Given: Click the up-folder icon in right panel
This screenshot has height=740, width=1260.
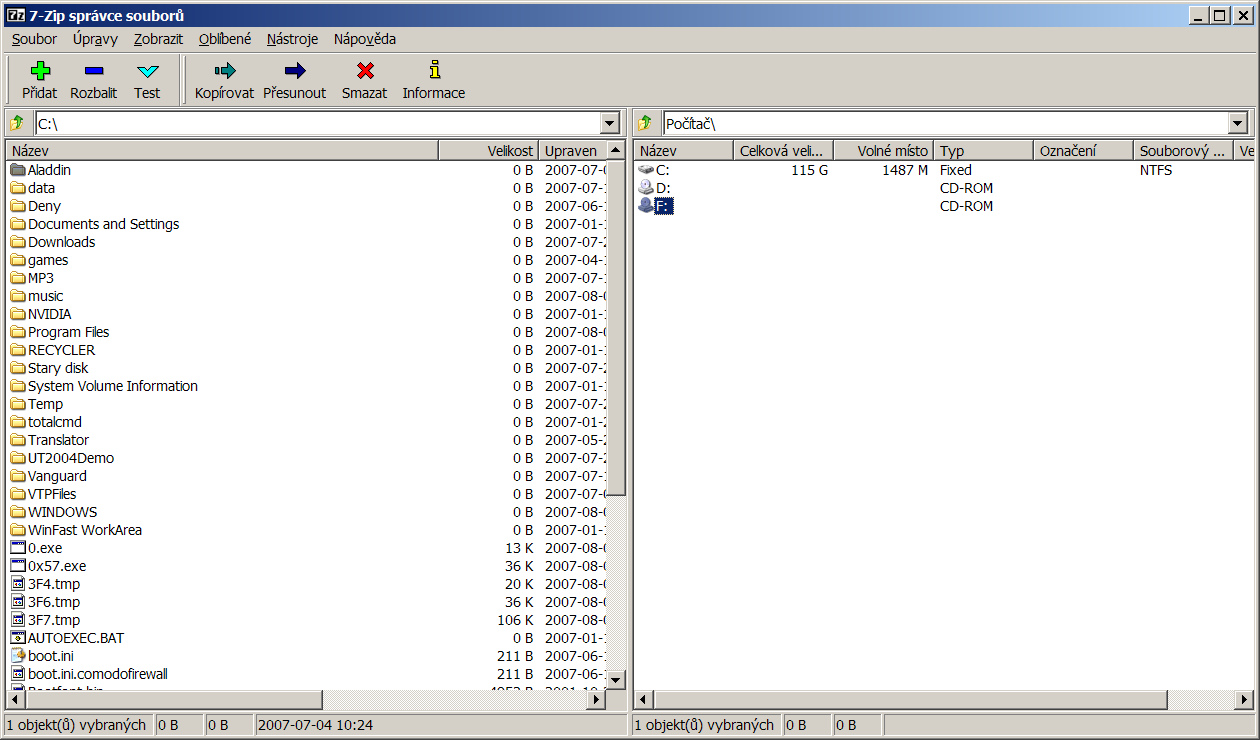Looking at the screenshot, I should (x=645, y=123).
